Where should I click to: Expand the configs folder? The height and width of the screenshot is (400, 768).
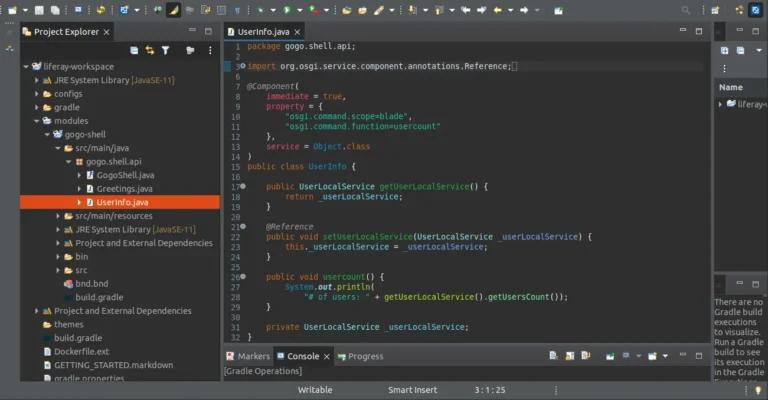(x=37, y=93)
